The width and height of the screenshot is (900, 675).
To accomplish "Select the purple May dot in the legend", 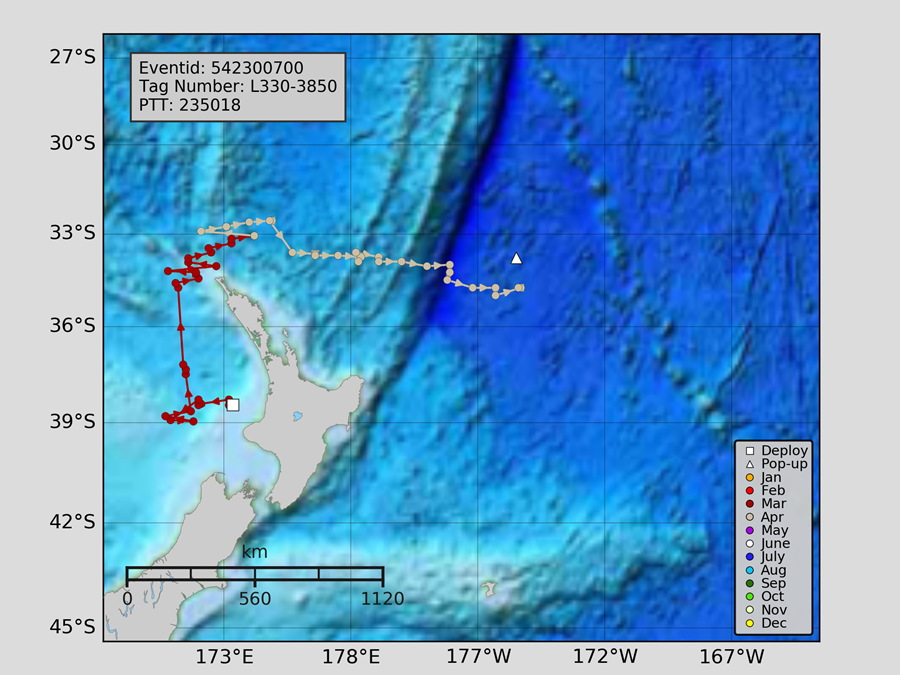I will 749,530.
